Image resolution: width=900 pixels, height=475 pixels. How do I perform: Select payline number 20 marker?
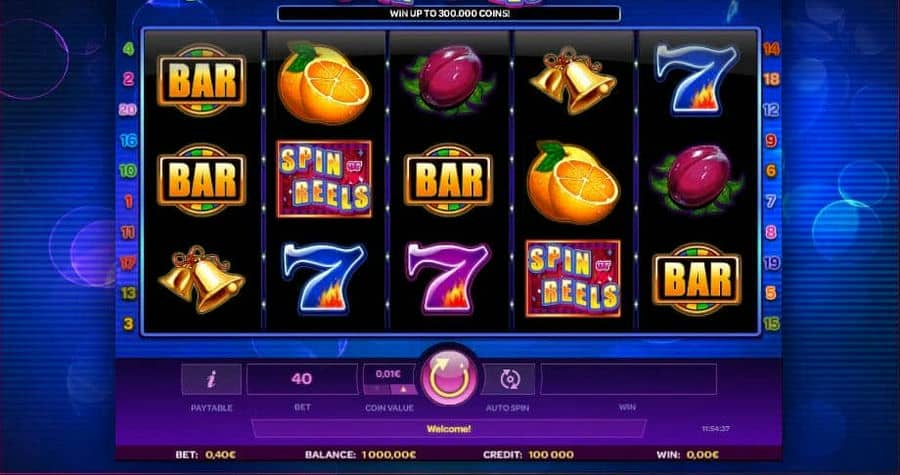click(x=127, y=109)
